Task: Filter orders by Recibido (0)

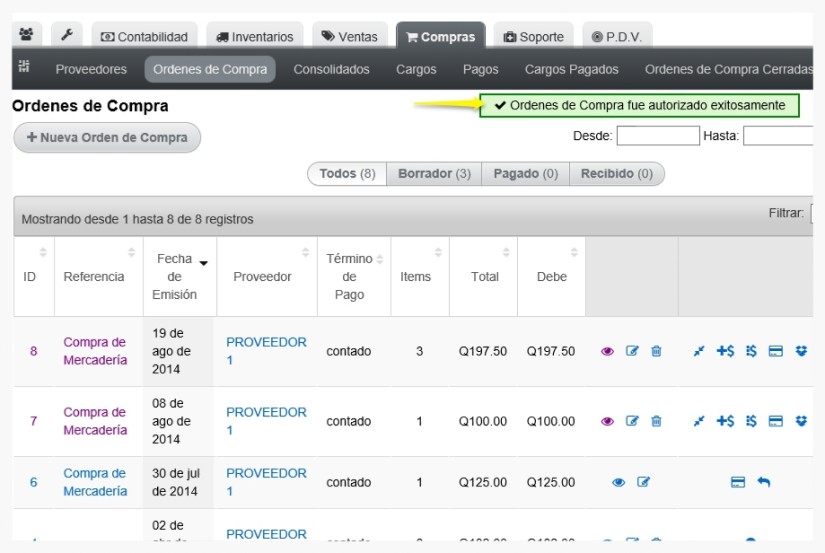Action: pos(617,174)
